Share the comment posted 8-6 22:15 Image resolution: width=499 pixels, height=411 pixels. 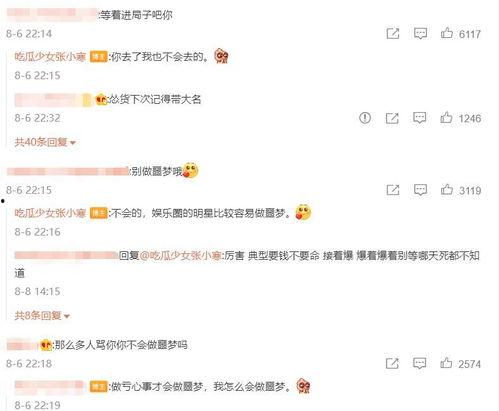(x=393, y=190)
